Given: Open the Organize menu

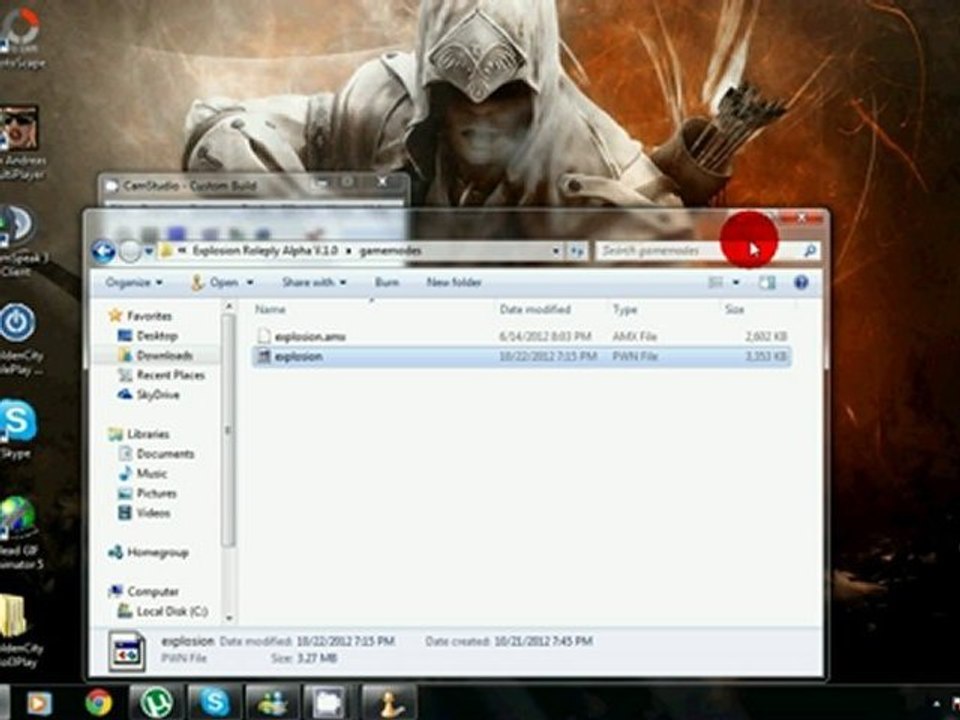Looking at the screenshot, I should 133,282.
